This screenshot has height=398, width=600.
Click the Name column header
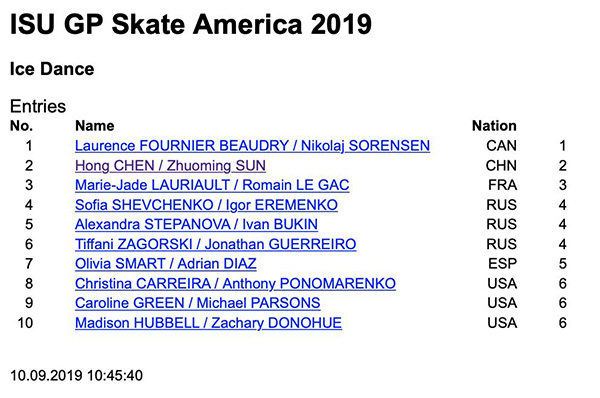coord(95,126)
